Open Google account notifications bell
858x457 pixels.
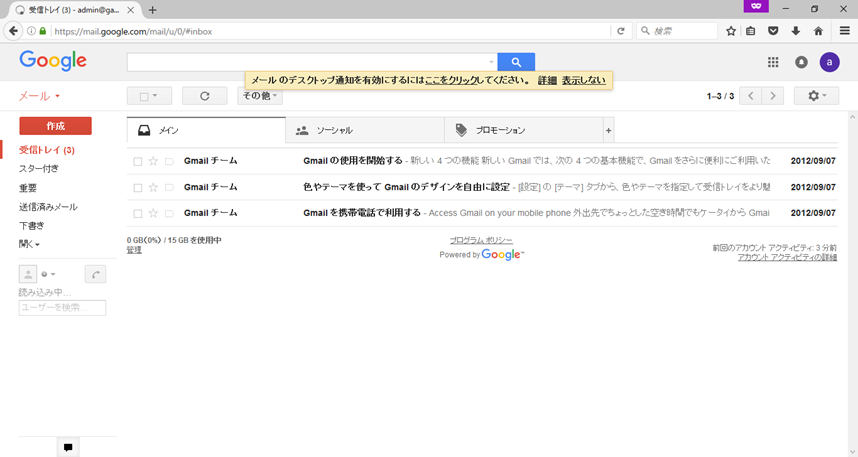pyautogui.click(x=801, y=62)
